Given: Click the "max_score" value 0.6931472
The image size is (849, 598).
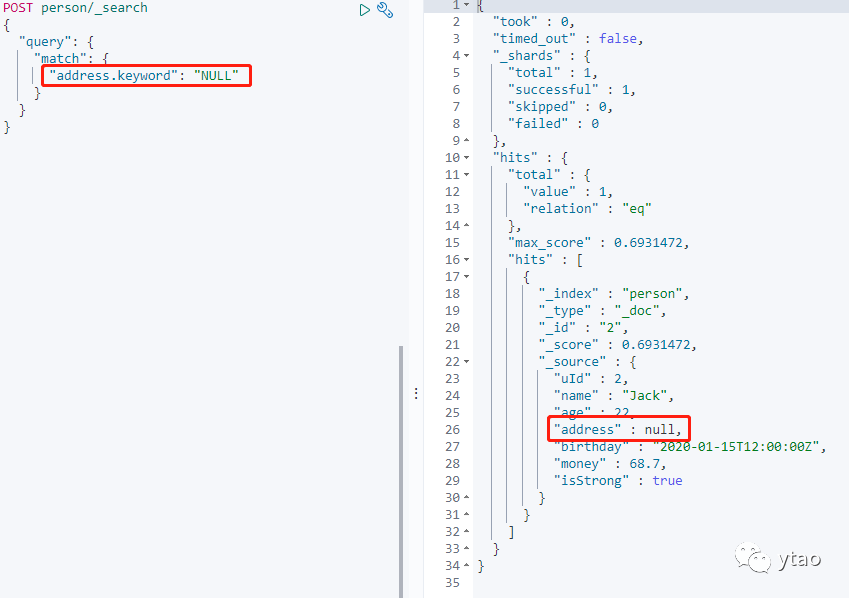Looking at the screenshot, I should [x=648, y=243].
